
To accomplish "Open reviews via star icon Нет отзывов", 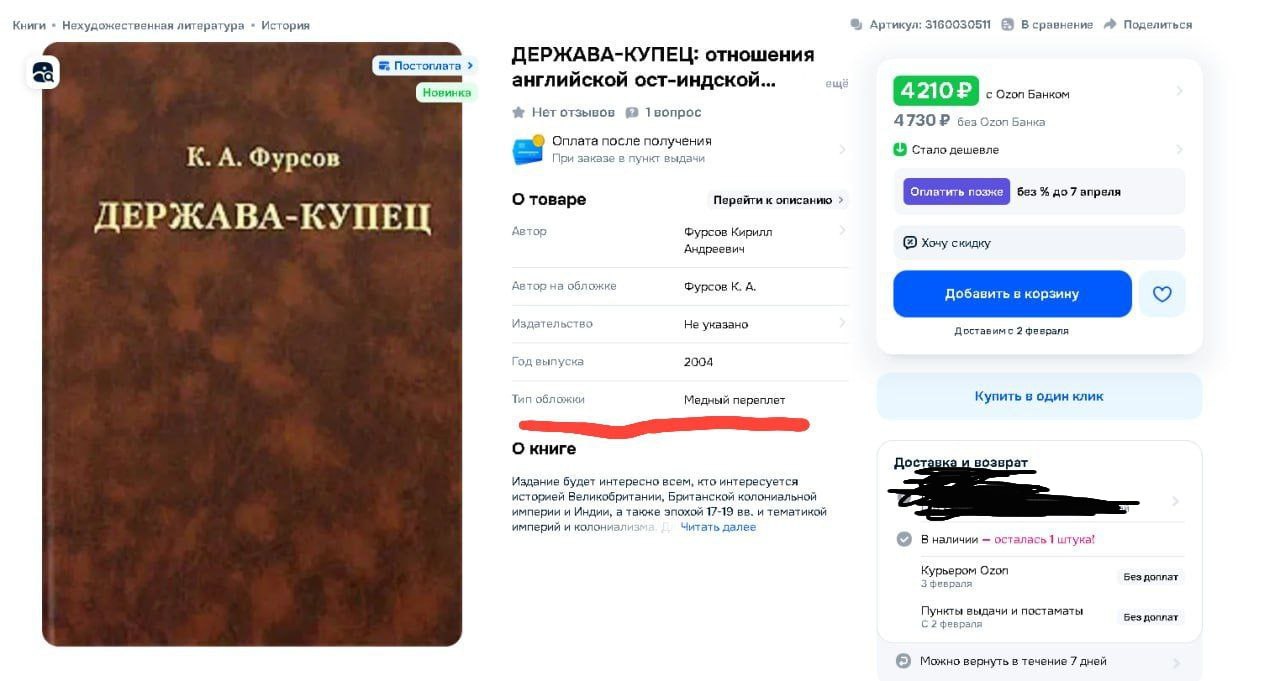I will 519,112.
